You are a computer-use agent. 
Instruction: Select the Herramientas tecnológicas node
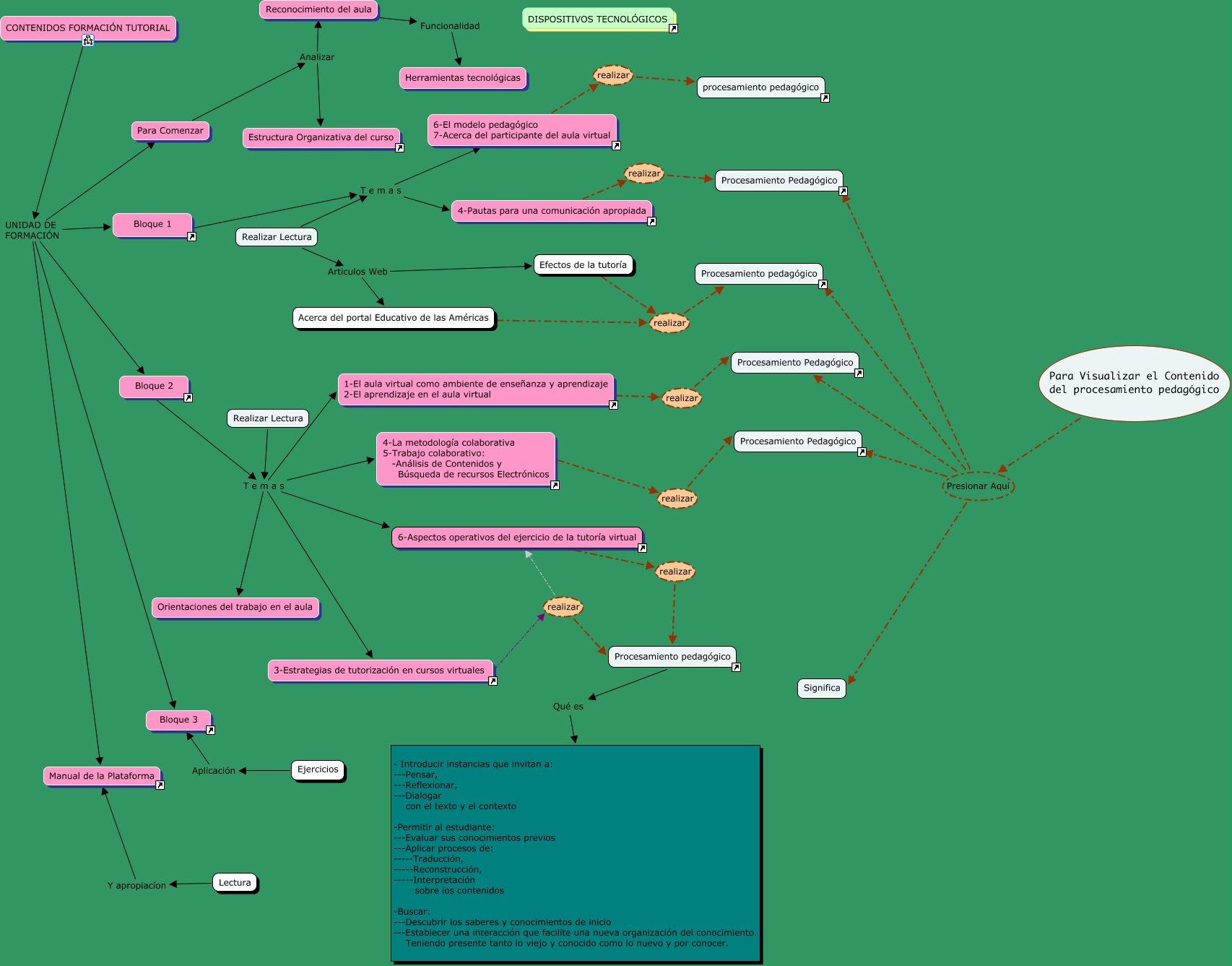point(462,78)
